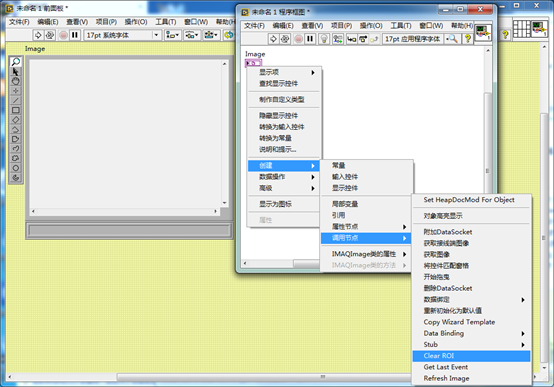The height and width of the screenshot is (387, 554).
Task: Select the Annulus ROI tool
Action: tap(16, 177)
